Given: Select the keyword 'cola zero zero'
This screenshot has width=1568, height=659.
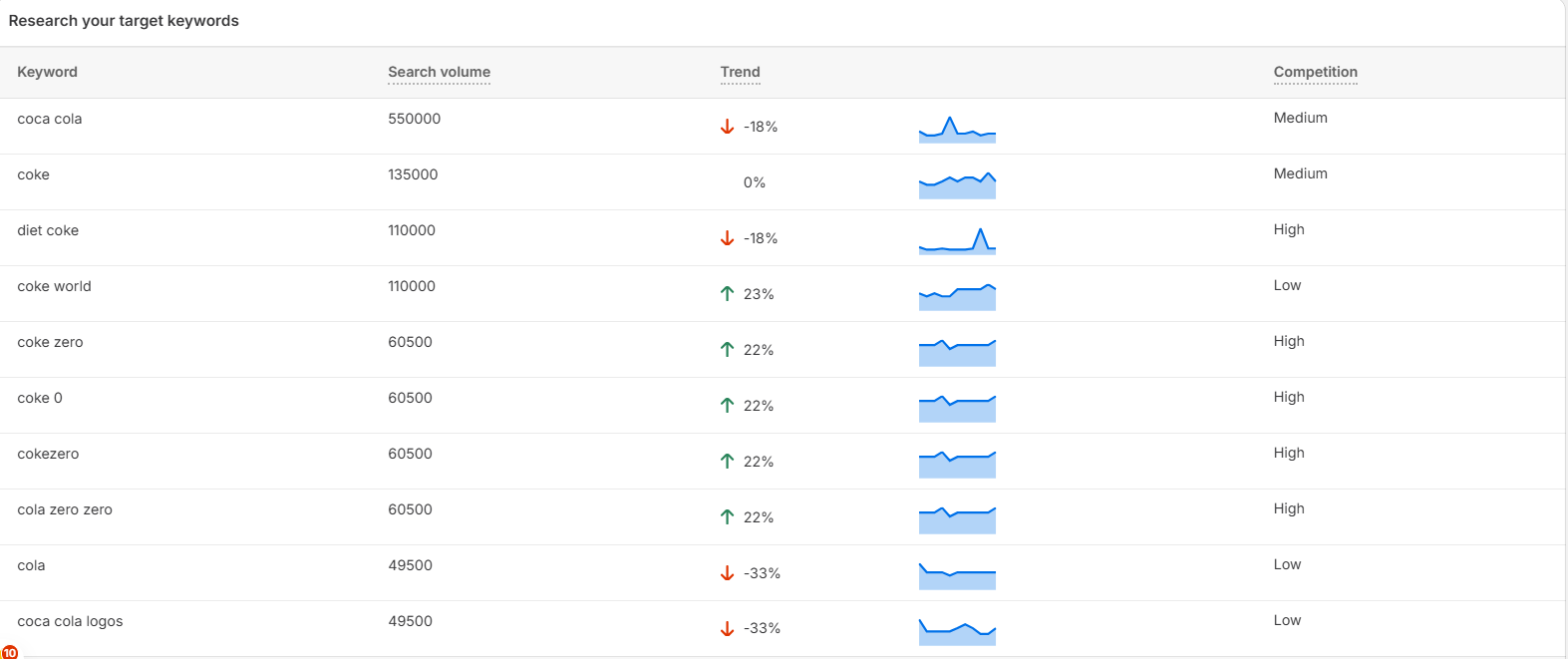Looking at the screenshot, I should 65,509.
